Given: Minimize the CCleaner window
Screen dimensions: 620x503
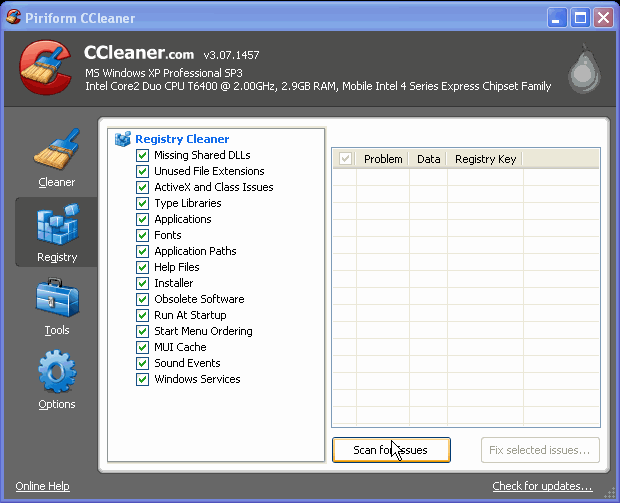Looking at the screenshot, I should coord(557,17).
